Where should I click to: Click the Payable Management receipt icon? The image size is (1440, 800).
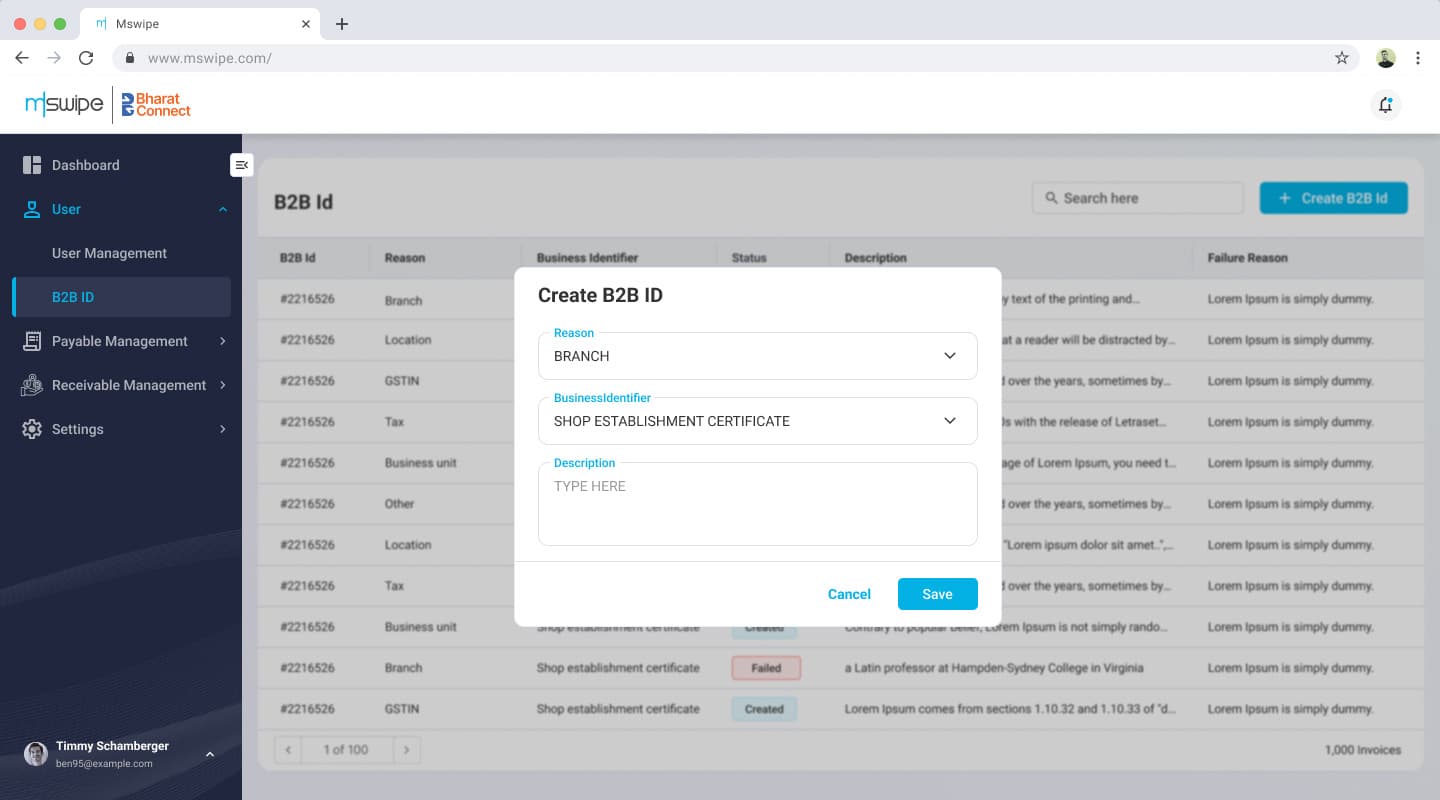tap(32, 341)
